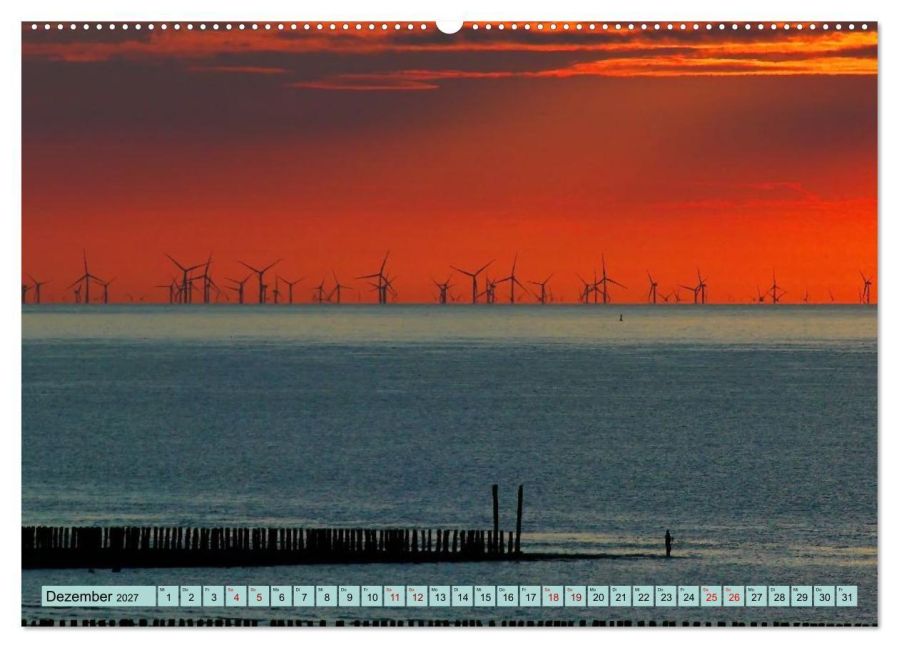Select red Sunday day 5 cell
Image resolution: width=899 pixels, height=648 pixels.
pyautogui.click(x=259, y=596)
